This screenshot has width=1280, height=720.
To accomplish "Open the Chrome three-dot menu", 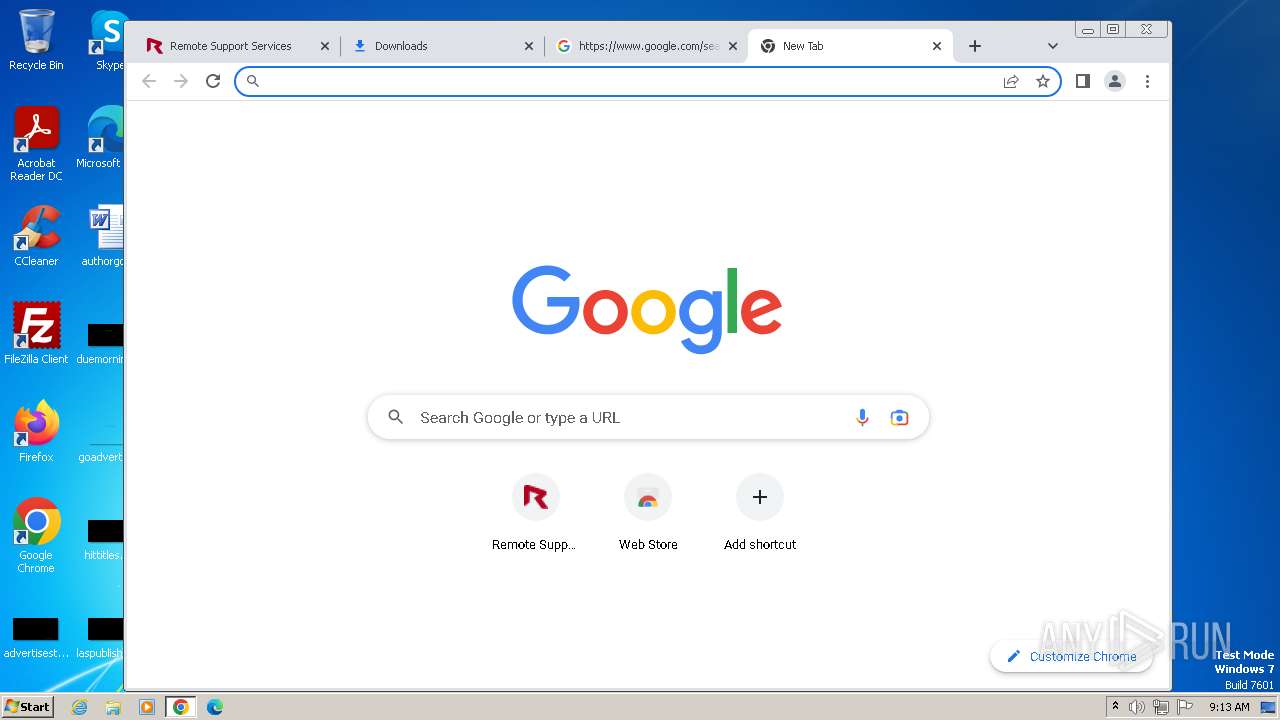I will tap(1147, 81).
